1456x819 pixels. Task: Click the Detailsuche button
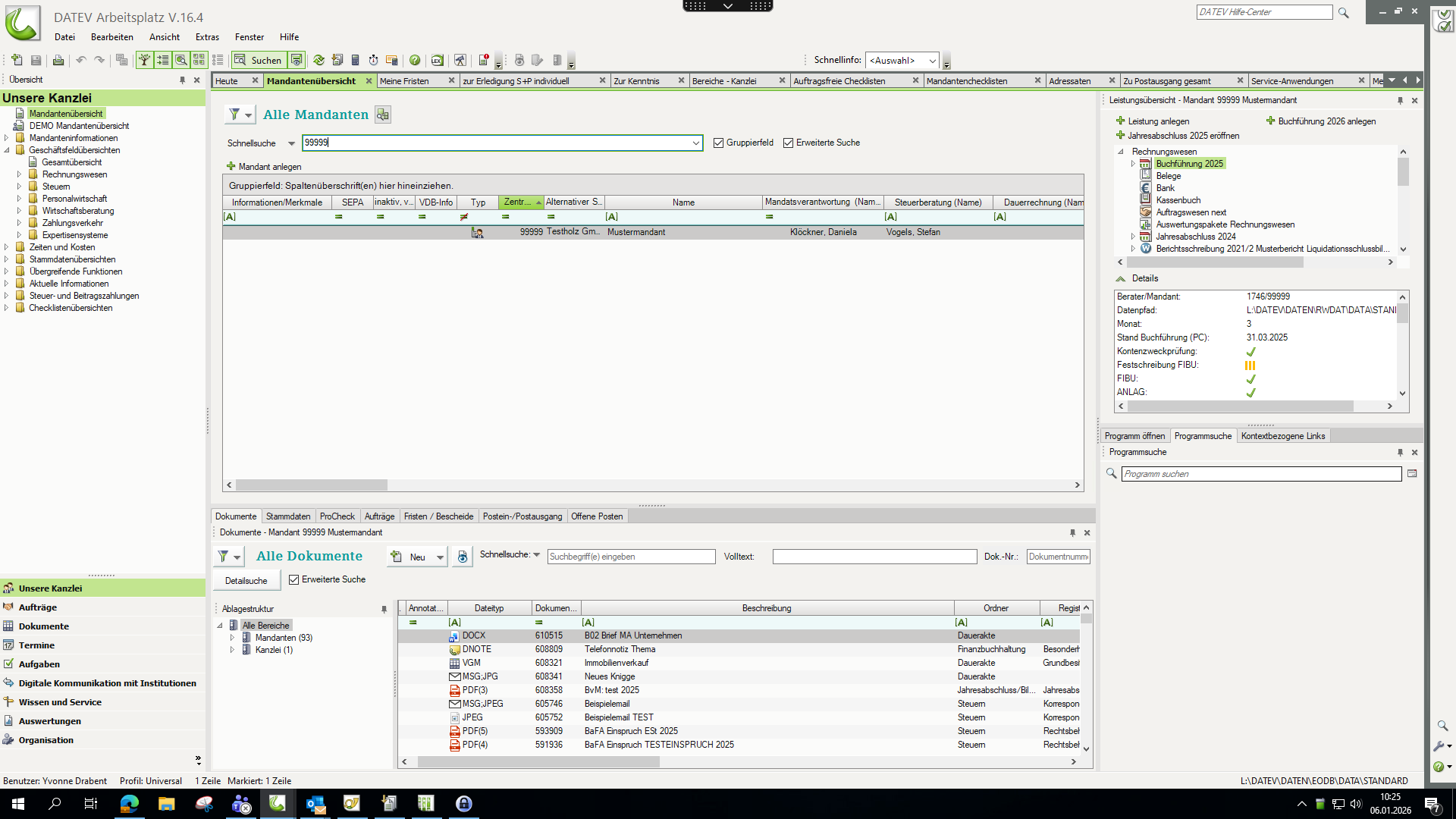pyautogui.click(x=246, y=581)
